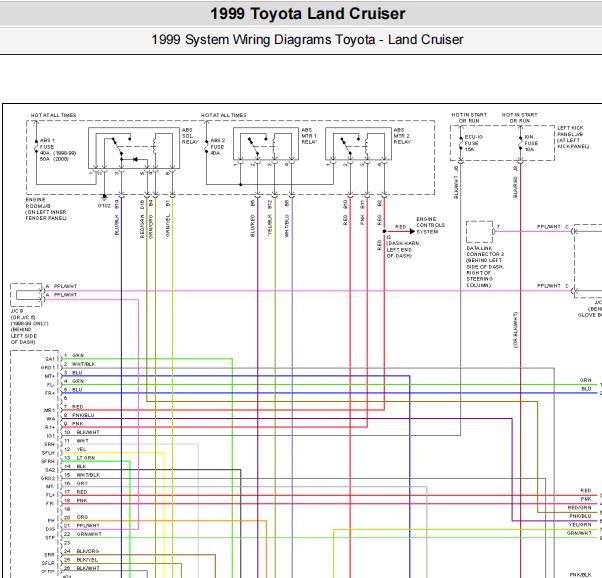602x578 pixels.
Task: Select pin '3 BLU' on the connector
Action: click(x=73, y=373)
